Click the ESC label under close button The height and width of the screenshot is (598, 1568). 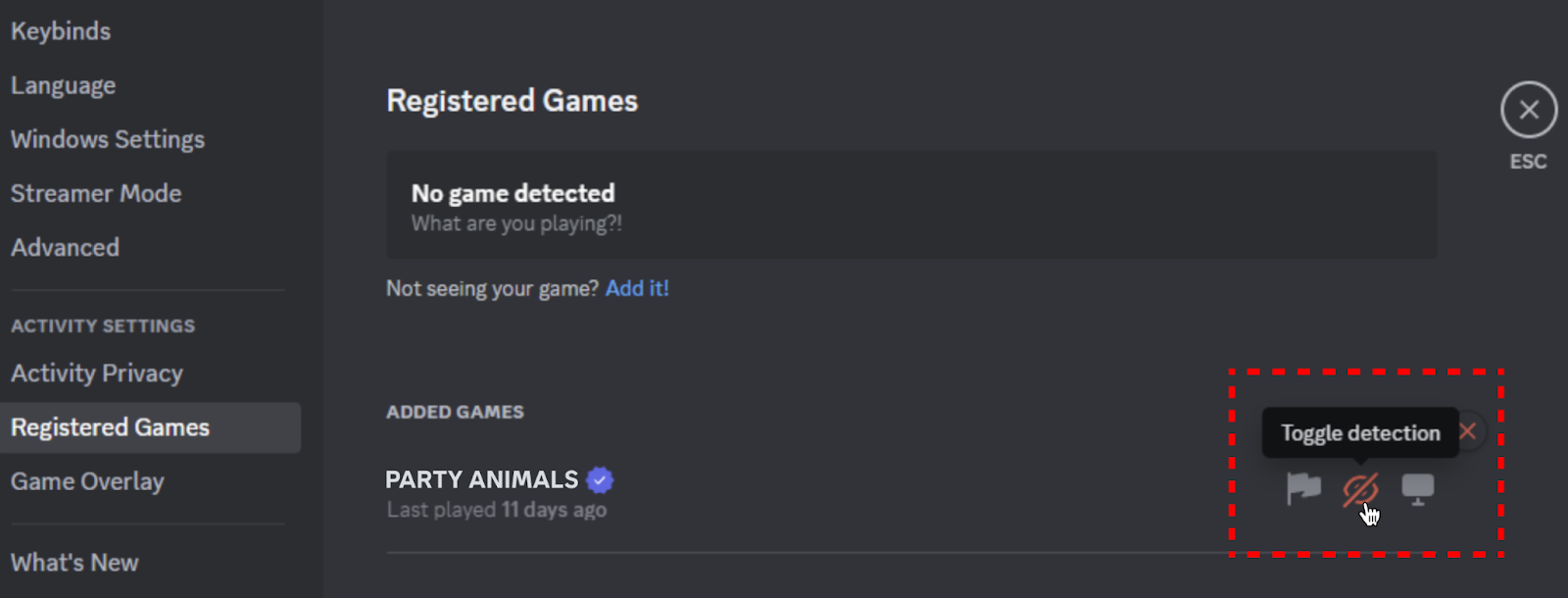[1528, 162]
